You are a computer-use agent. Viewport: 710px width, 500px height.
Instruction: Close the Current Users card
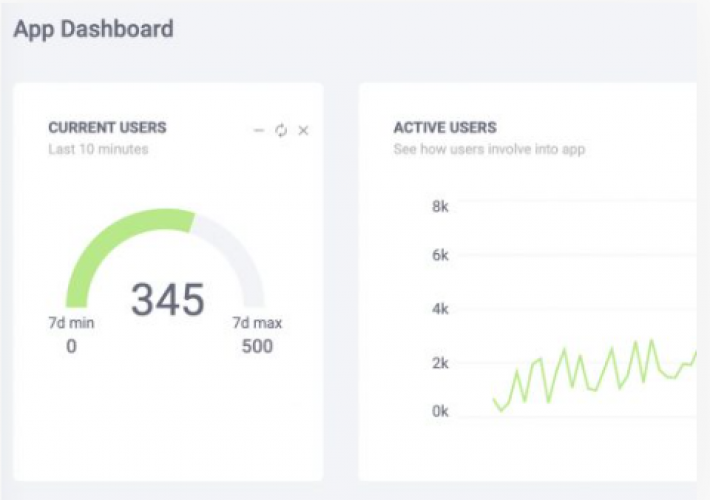click(304, 131)
